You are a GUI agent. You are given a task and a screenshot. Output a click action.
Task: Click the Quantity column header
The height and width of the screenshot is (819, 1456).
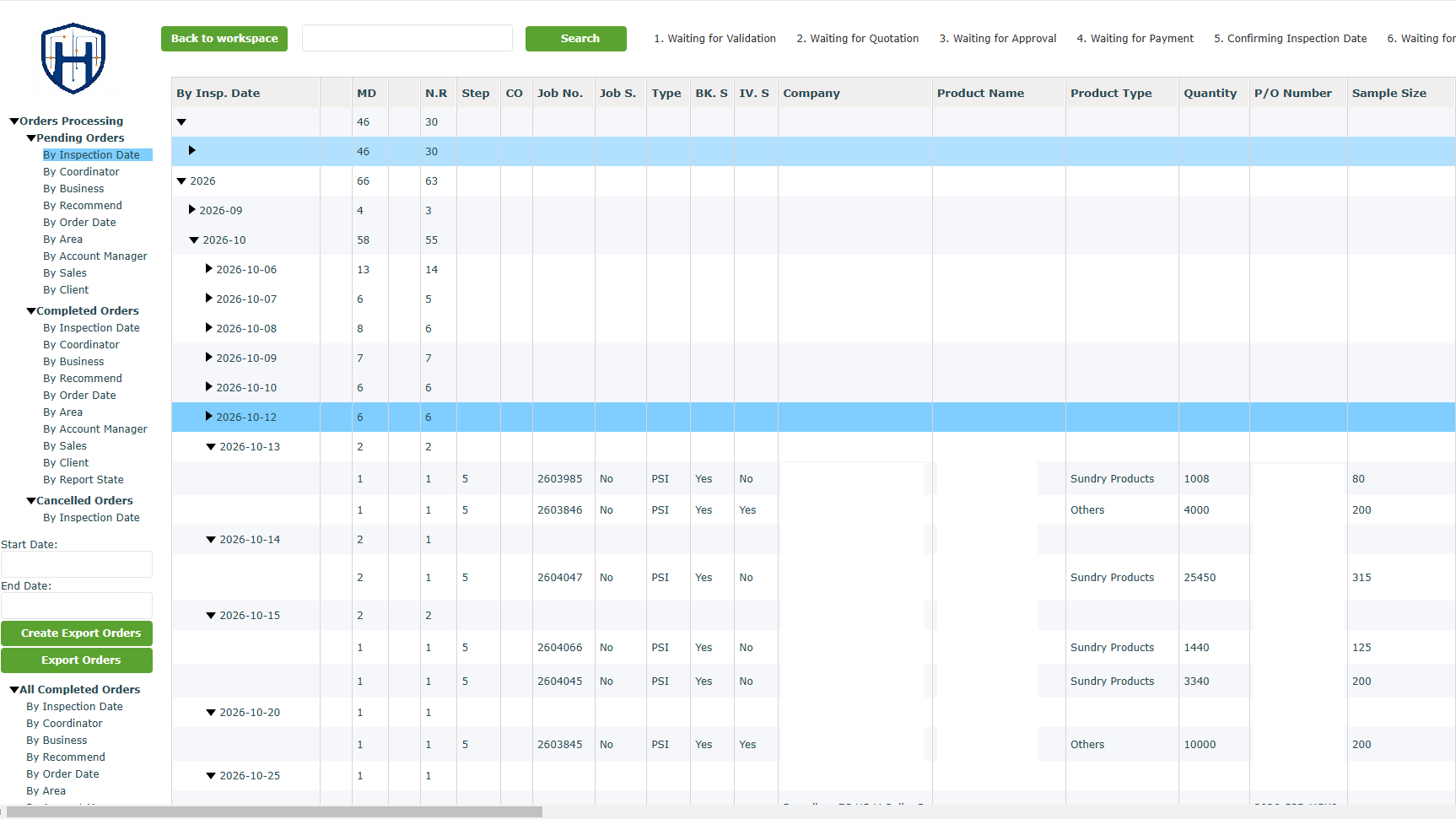pos(1210,94)
